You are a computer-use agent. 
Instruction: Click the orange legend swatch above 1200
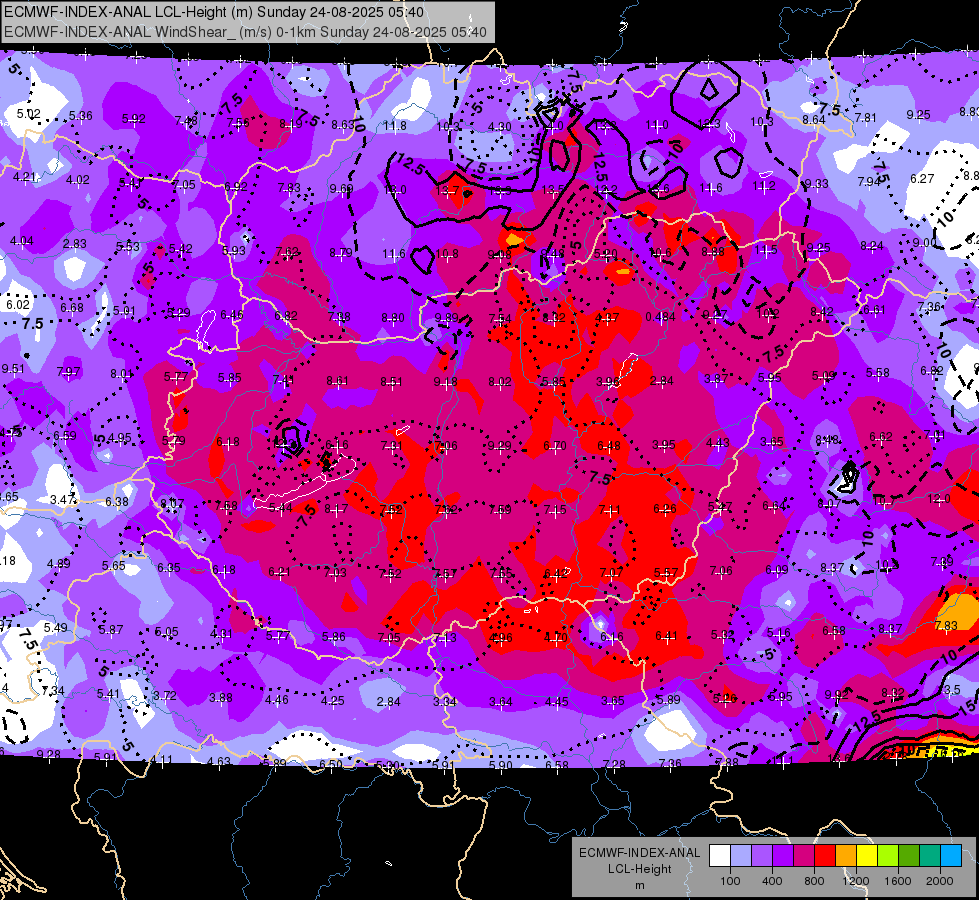(846, 856)
